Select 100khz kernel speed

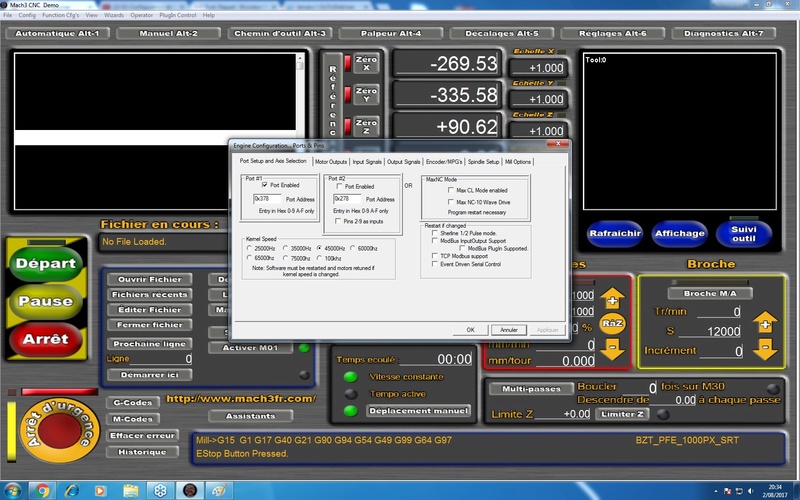[x=319, y=258]
